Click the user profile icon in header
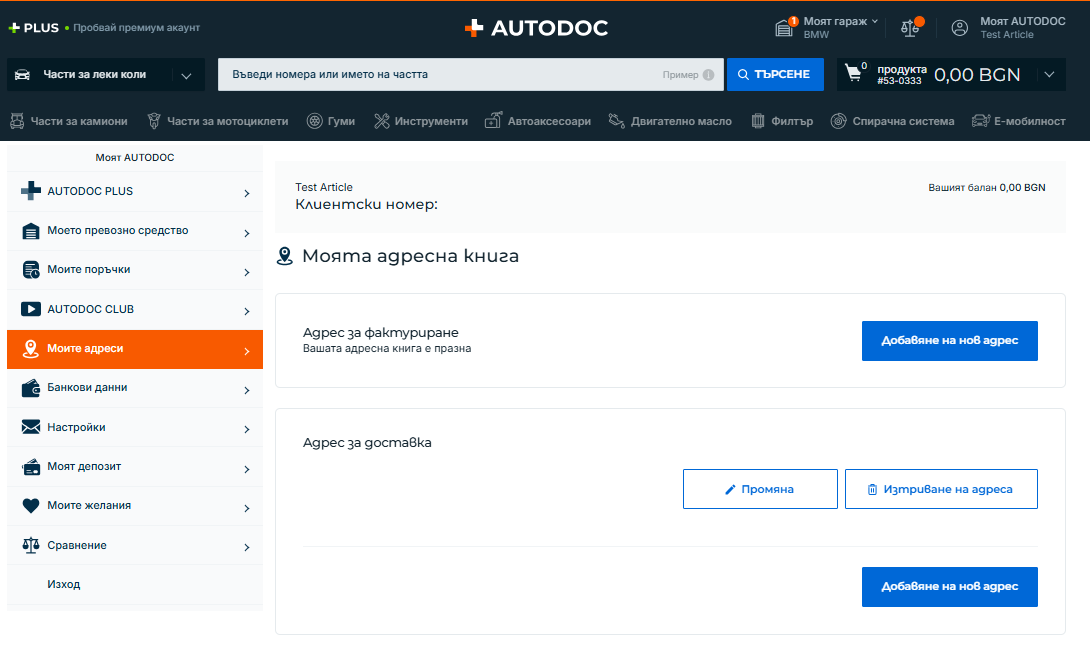Image resolution: width=1090 pixels, height=665 pixels. pos(960,28)
